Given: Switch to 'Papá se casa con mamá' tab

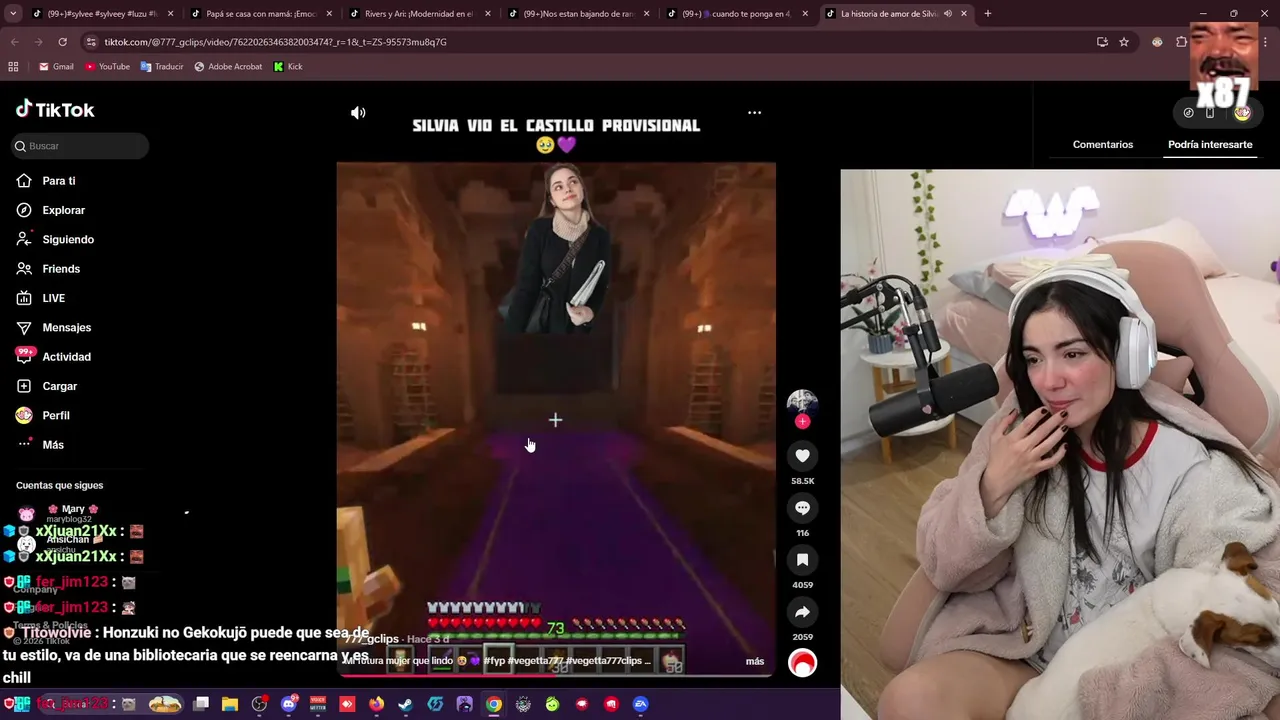Looking at the screenshot, I should click(260, 14).
